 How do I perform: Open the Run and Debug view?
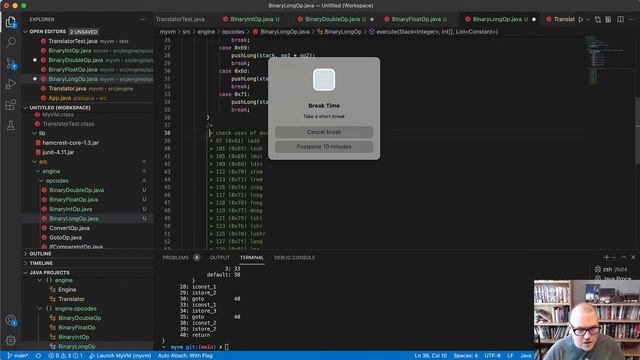pos(11,84)
